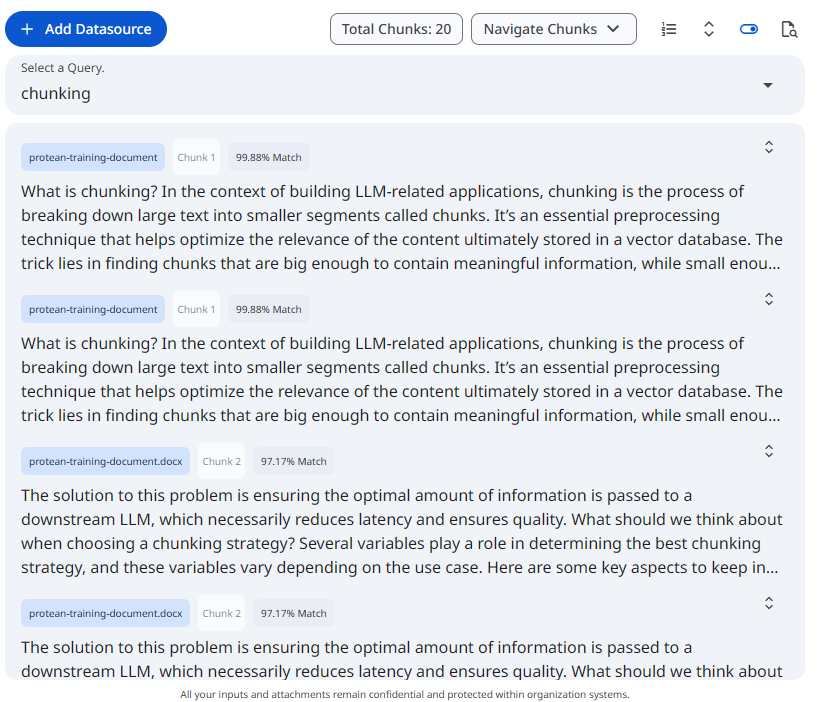Click the first "What is chunking?" text passage
This screenshot has width=819, height=702.
coord(400,227)
